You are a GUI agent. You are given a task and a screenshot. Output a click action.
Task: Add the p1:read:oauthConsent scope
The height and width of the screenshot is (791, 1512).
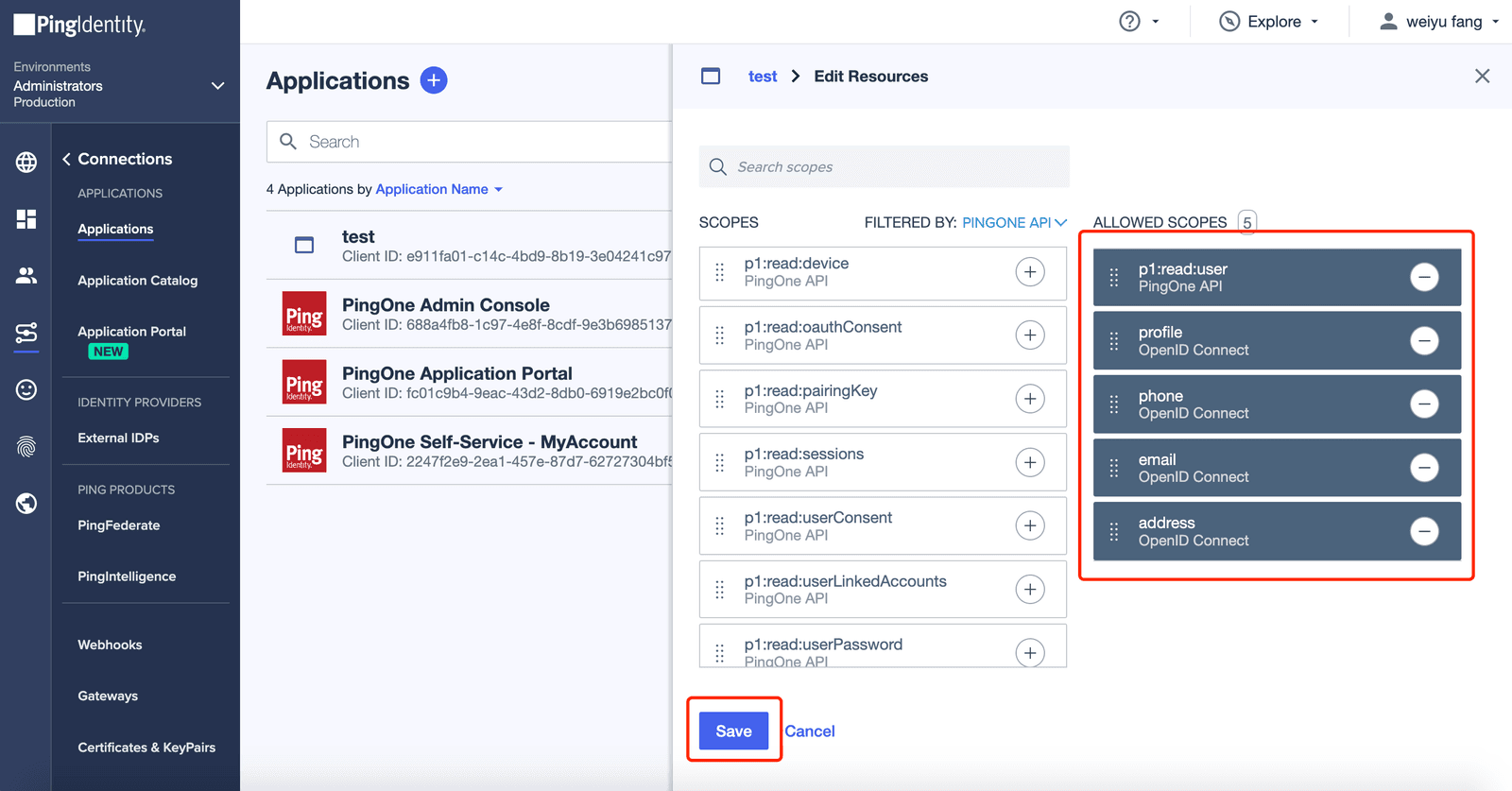click(1030, 335)
